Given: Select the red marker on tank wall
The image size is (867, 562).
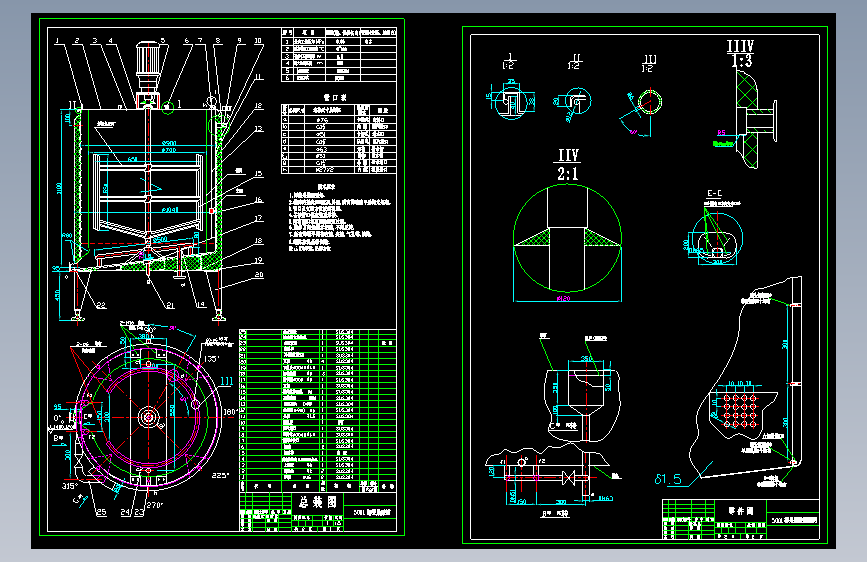Looking at the screenshot, I should (x=211, y=211).
